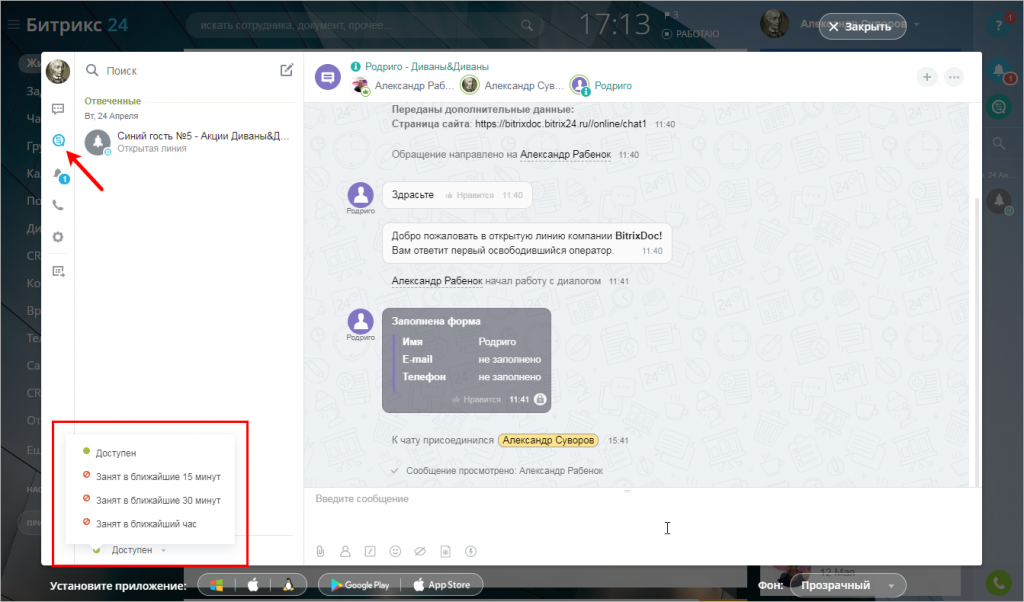Image resolution: width=1024 pixels, height=602 pixels.
Task: Click lock icon on form message
Action: [540, 399]
